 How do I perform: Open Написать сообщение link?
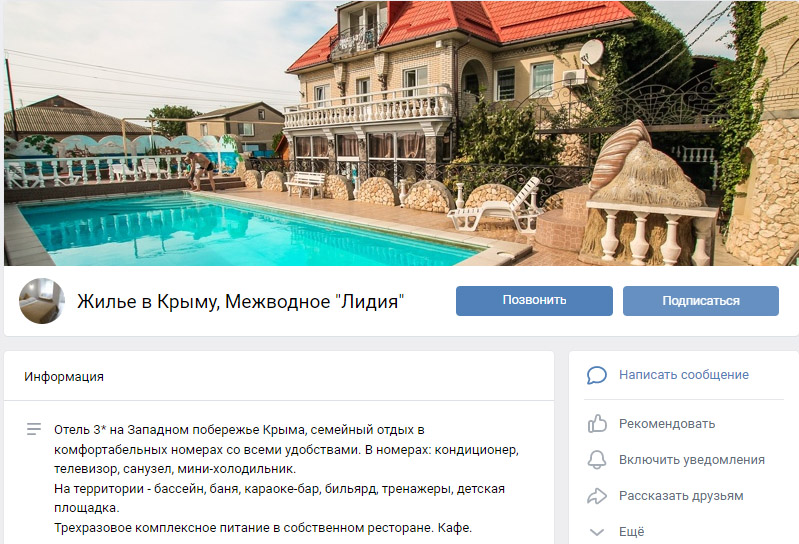tap(684, 375)
